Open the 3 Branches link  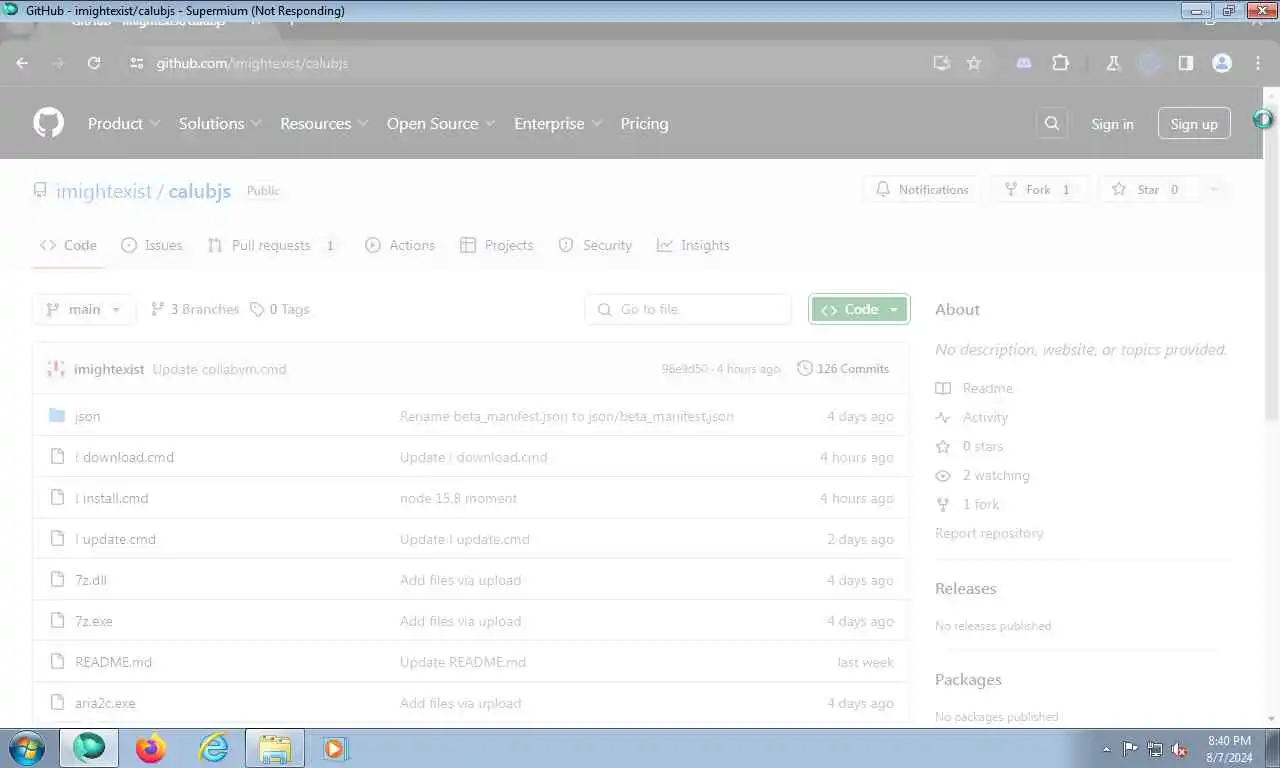195,309
